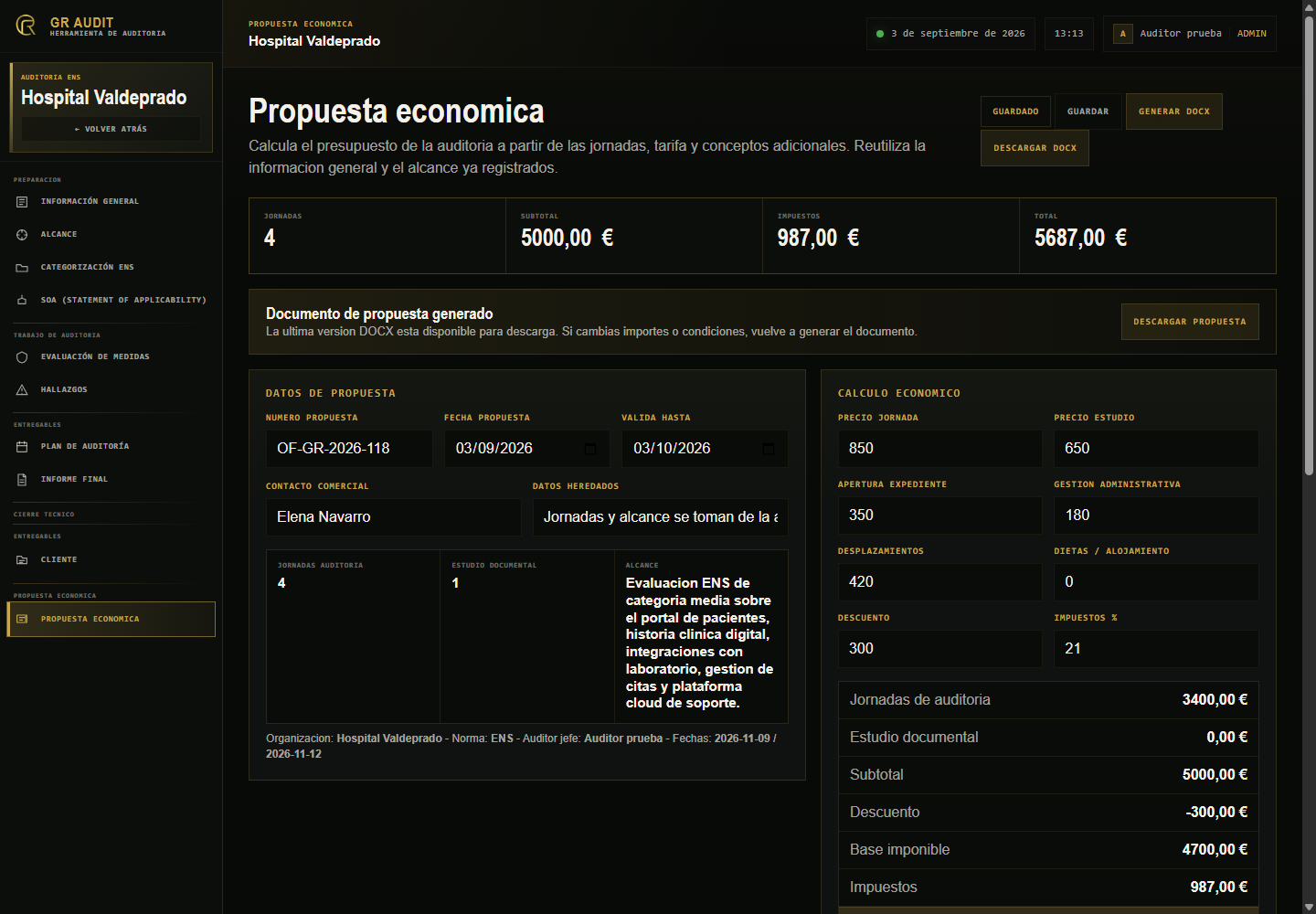Click Descargar DOCX button

point(1035,148)
